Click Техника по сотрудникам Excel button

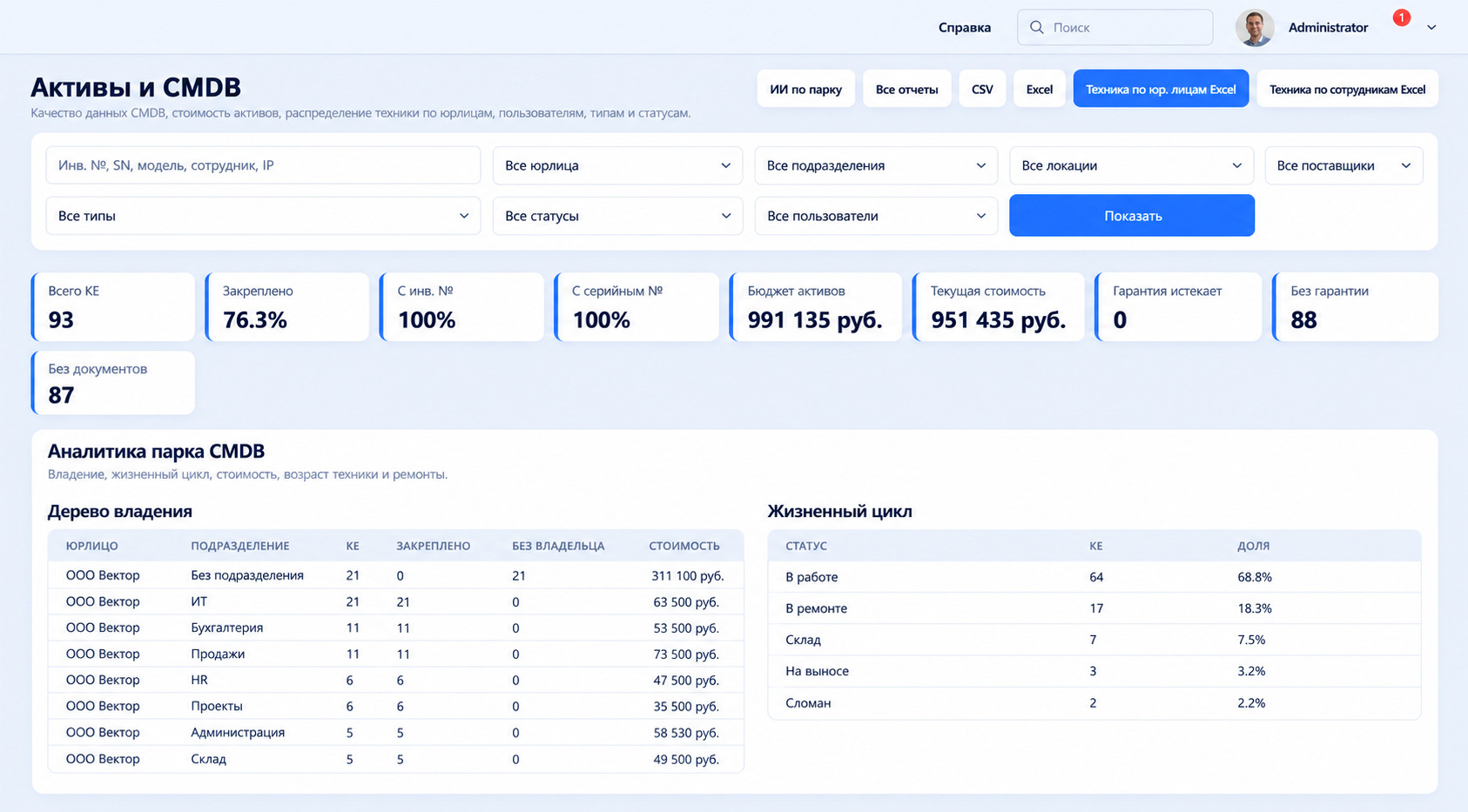coord(1347,89)
